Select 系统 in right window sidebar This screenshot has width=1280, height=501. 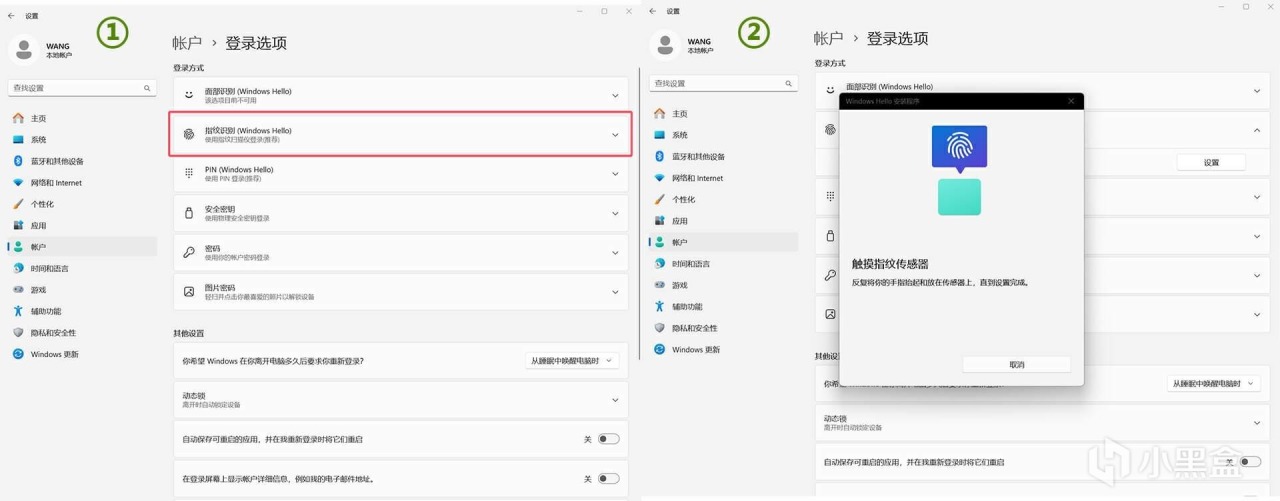[723, 135]
